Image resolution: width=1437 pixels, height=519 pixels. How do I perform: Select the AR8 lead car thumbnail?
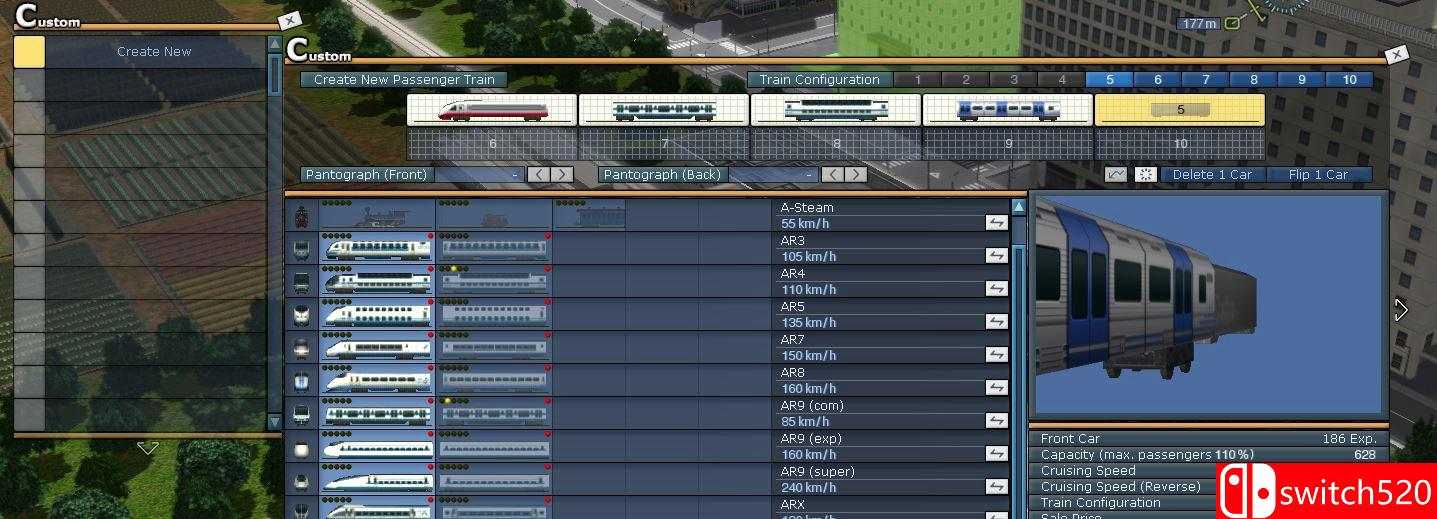click(x=377, y=381)
